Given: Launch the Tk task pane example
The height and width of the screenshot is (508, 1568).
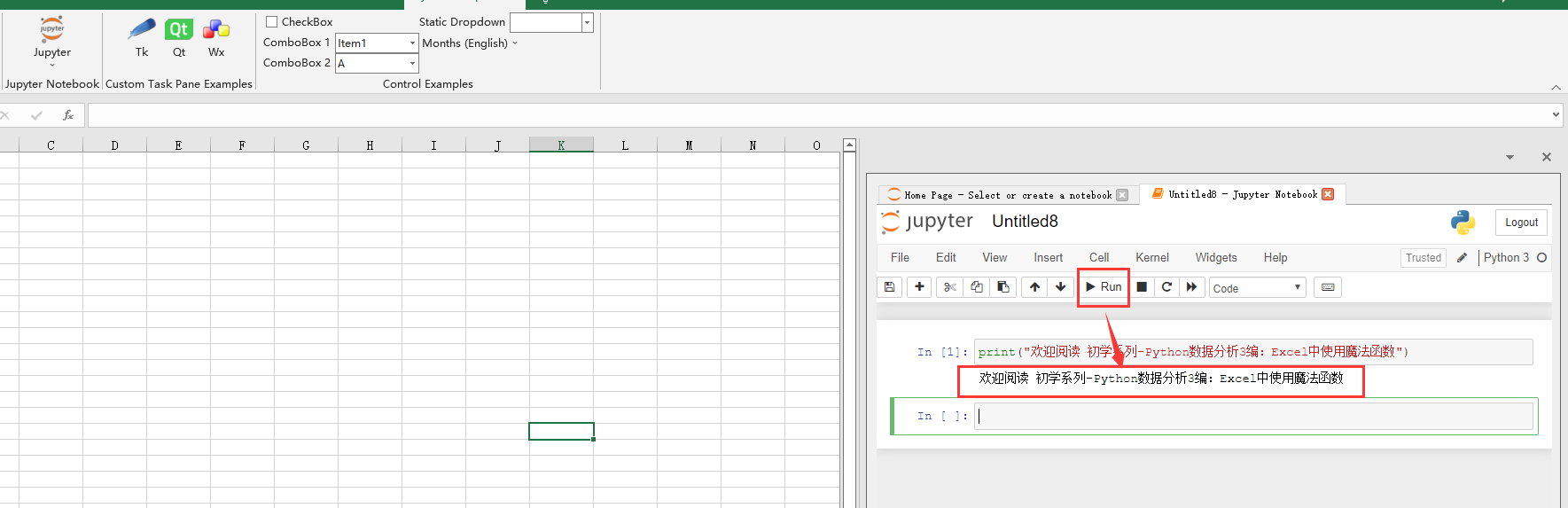Looking at the screenshot, I should point(142,38).
